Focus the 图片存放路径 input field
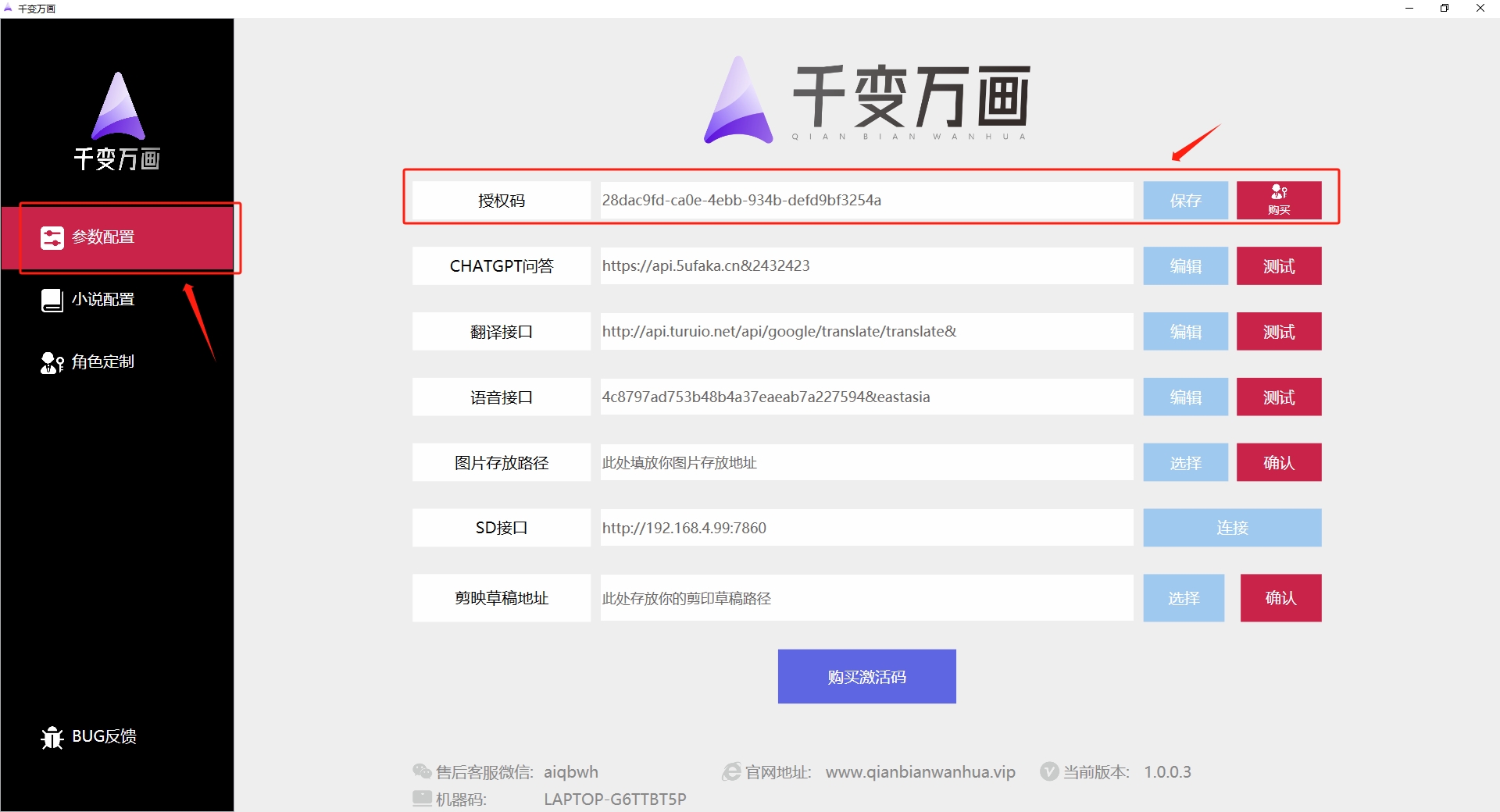 pyautogui.click(x=866, y=463)
